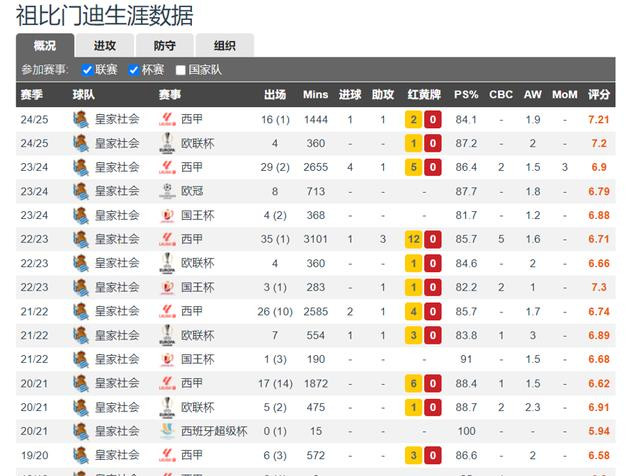
Task: Sort by the Mins column header
Action: [316, 94]
